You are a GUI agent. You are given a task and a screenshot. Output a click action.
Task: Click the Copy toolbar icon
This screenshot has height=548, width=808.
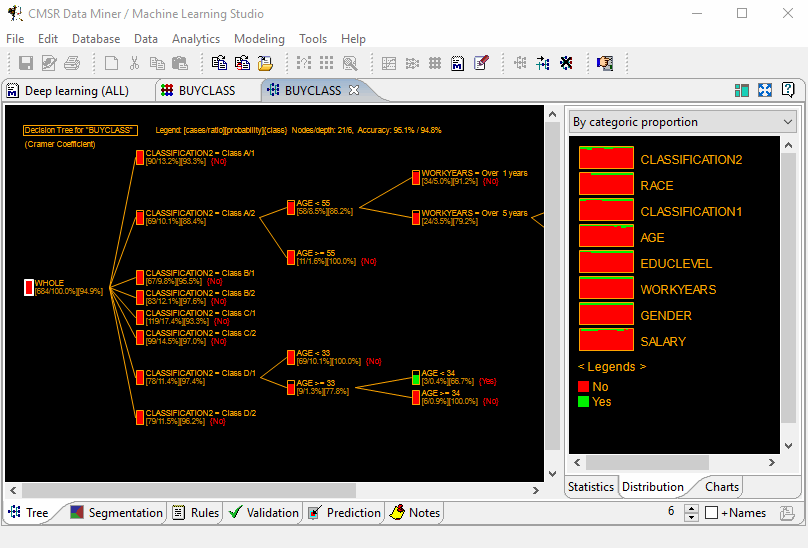coord(157,63)
